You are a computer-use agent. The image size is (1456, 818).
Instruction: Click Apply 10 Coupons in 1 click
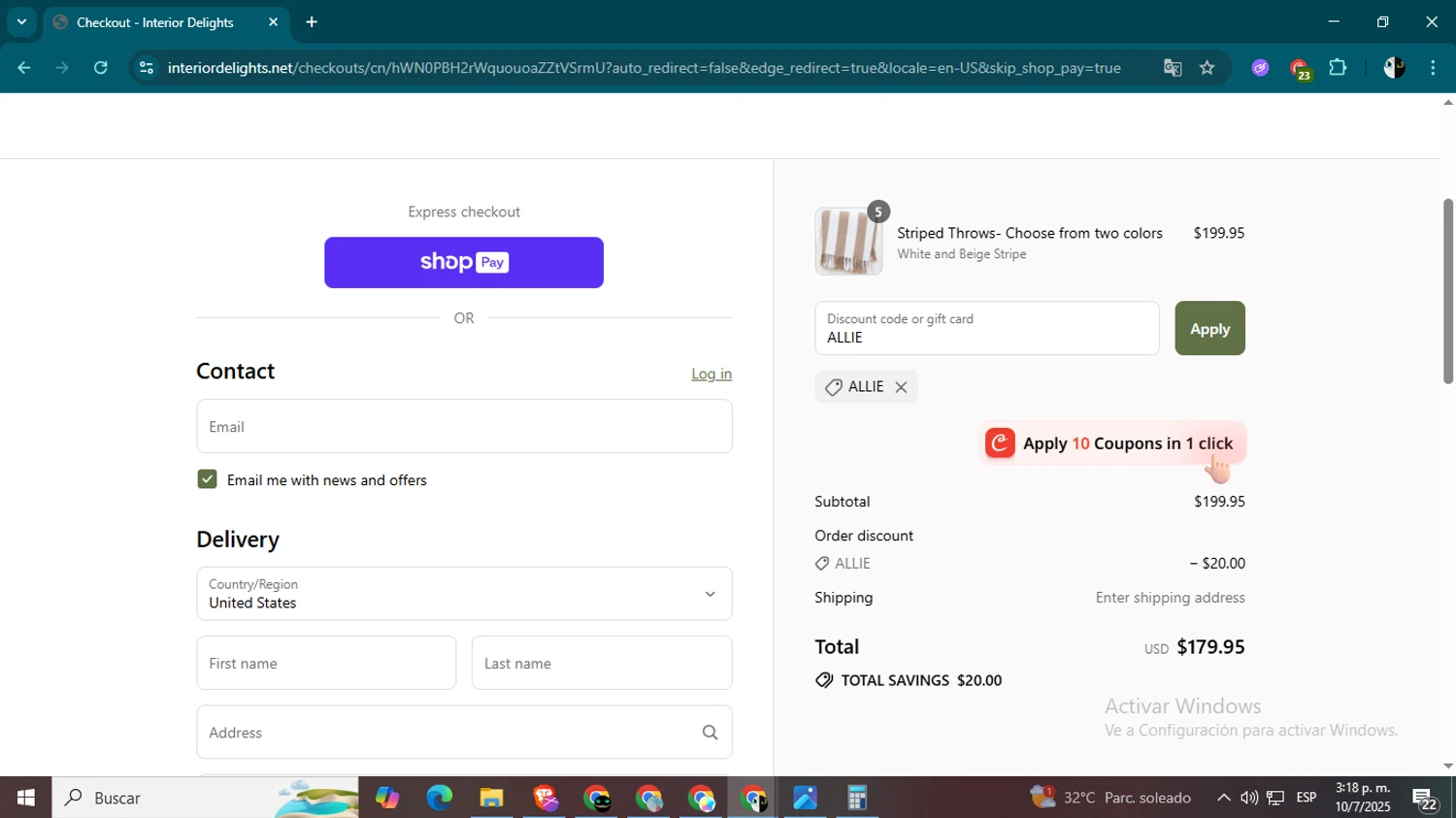point(1112,443)
